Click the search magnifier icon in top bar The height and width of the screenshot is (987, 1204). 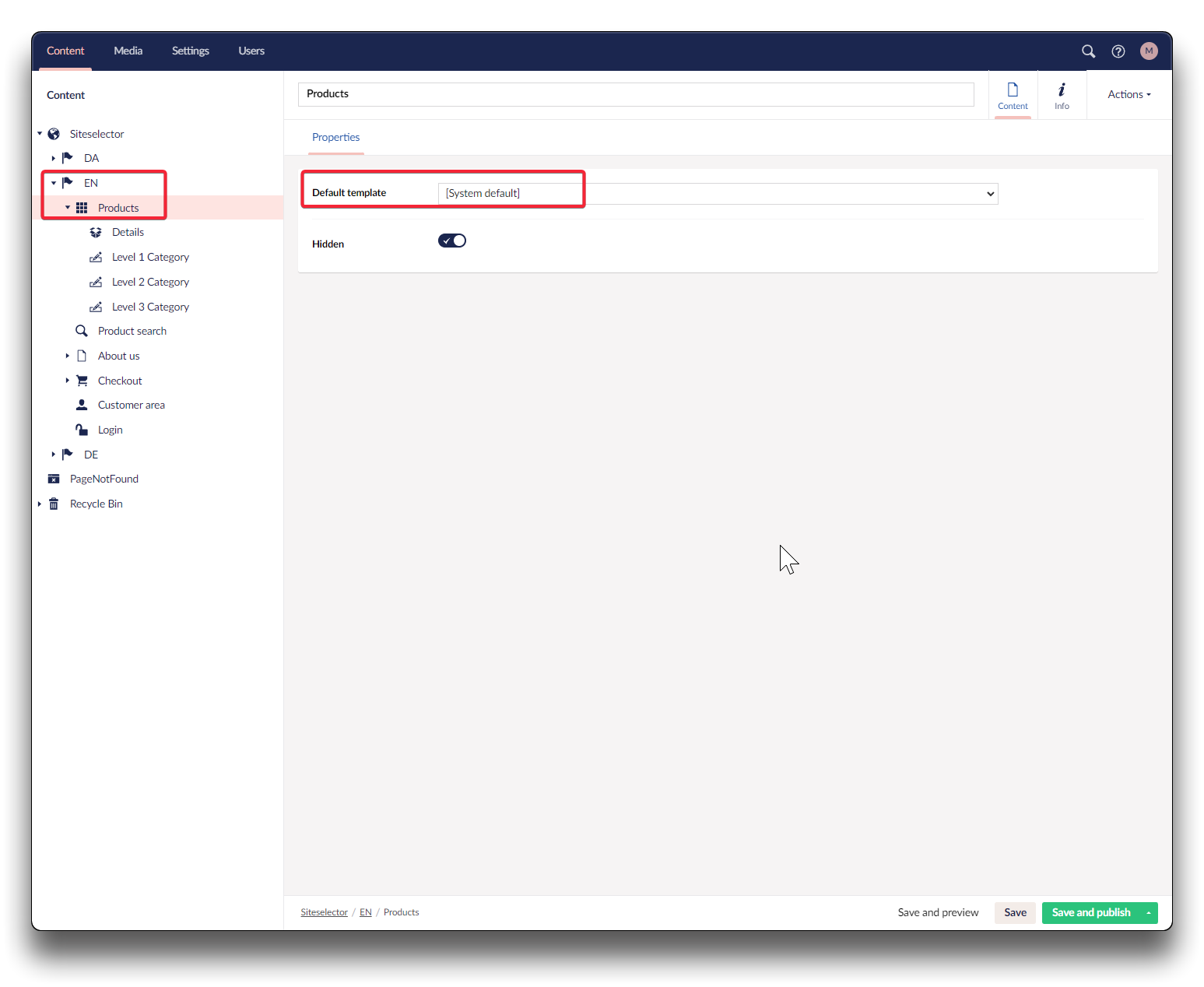click(1088, 51)
